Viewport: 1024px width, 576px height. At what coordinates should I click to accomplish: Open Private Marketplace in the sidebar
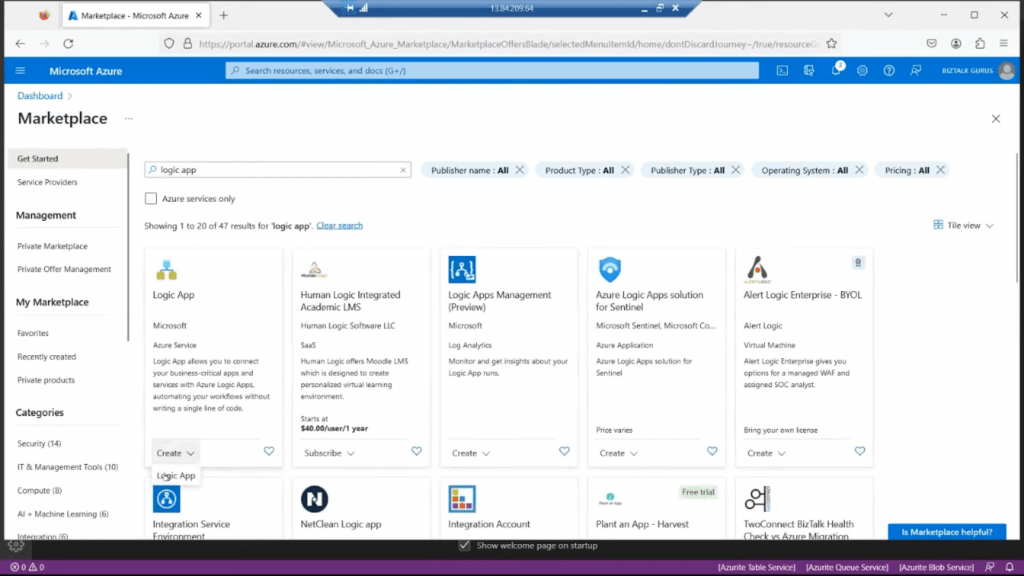[52, 246]
